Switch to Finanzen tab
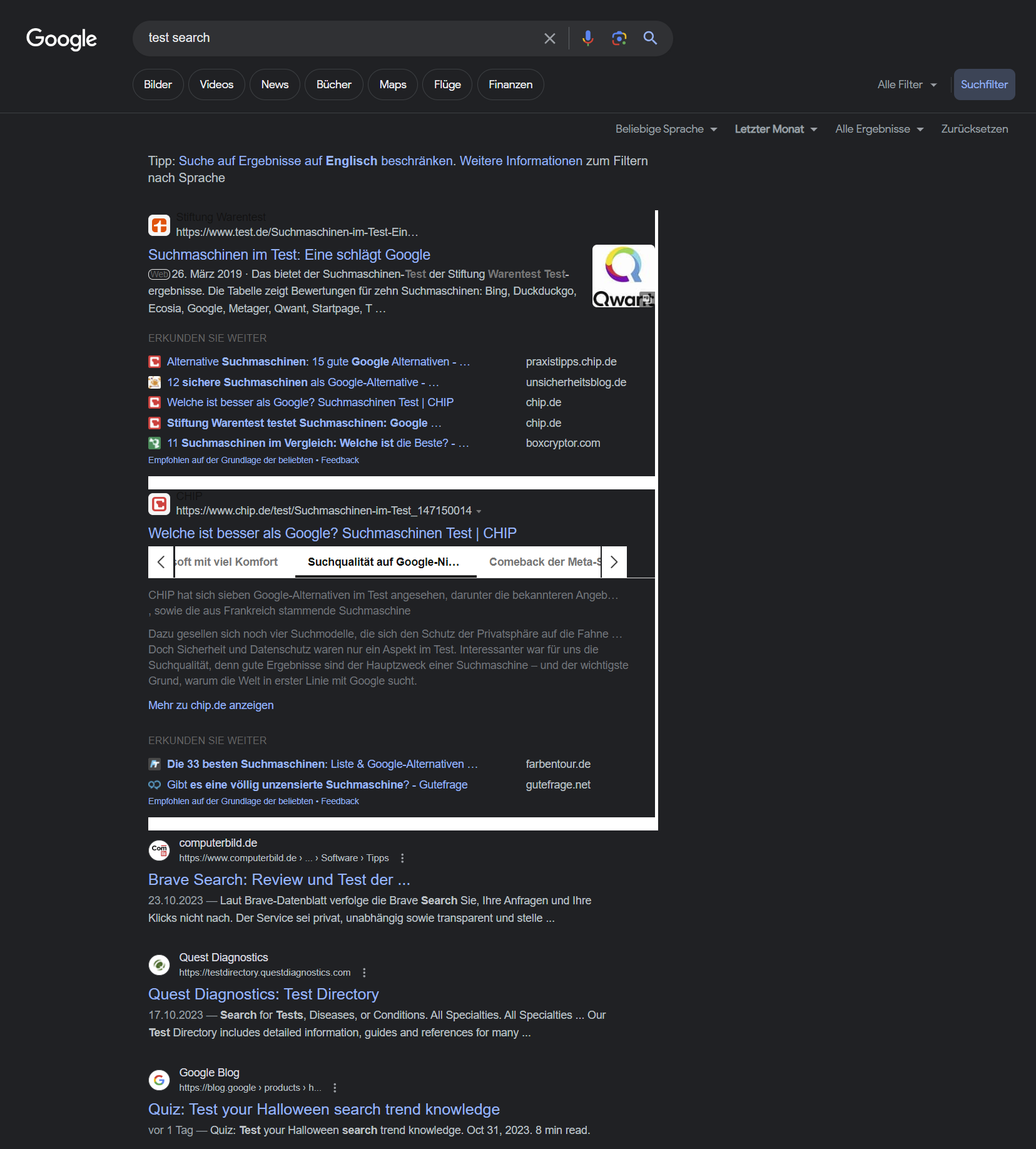 pos(510,84)
